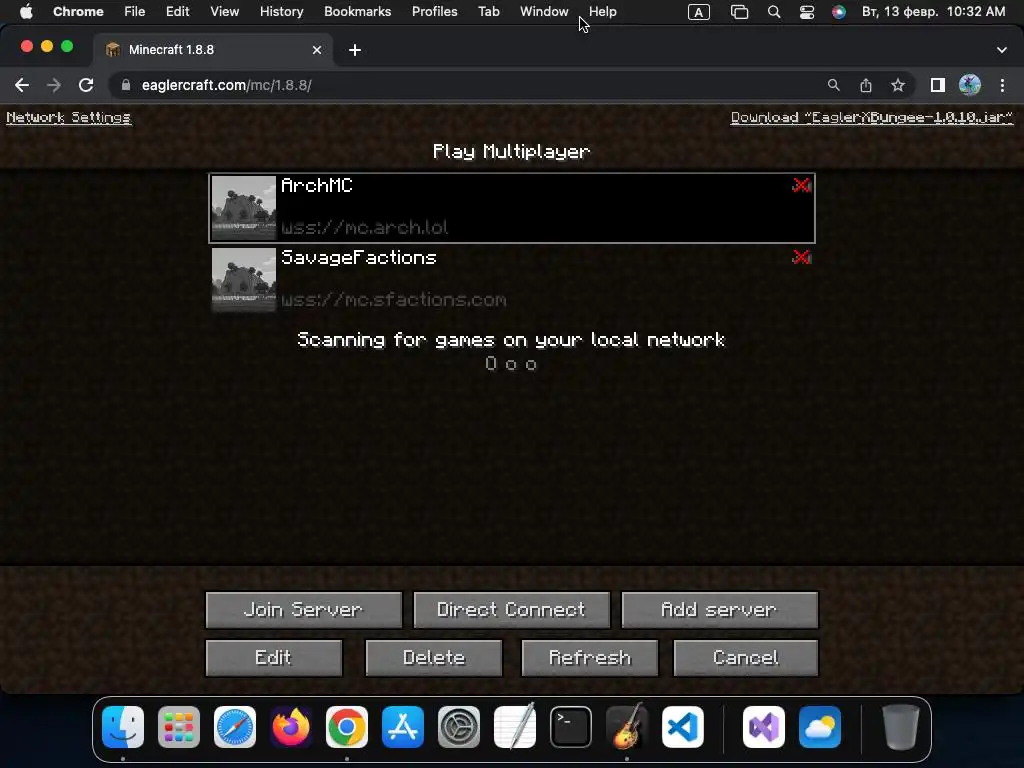
Task: Reload the Eaglercraft page
Action: tap(86, 85)
